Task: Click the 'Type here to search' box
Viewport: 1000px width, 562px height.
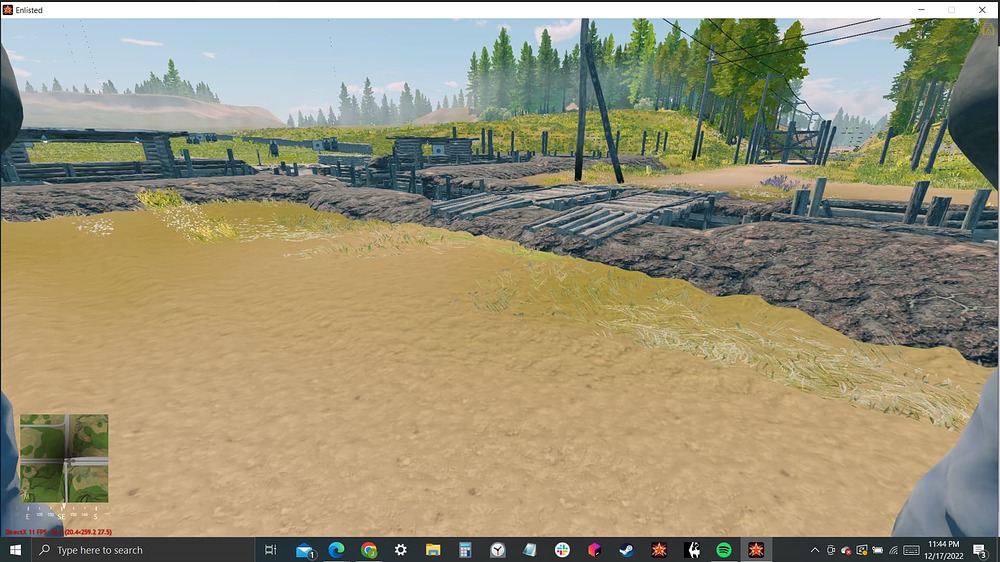Action: tap(143, 550)
